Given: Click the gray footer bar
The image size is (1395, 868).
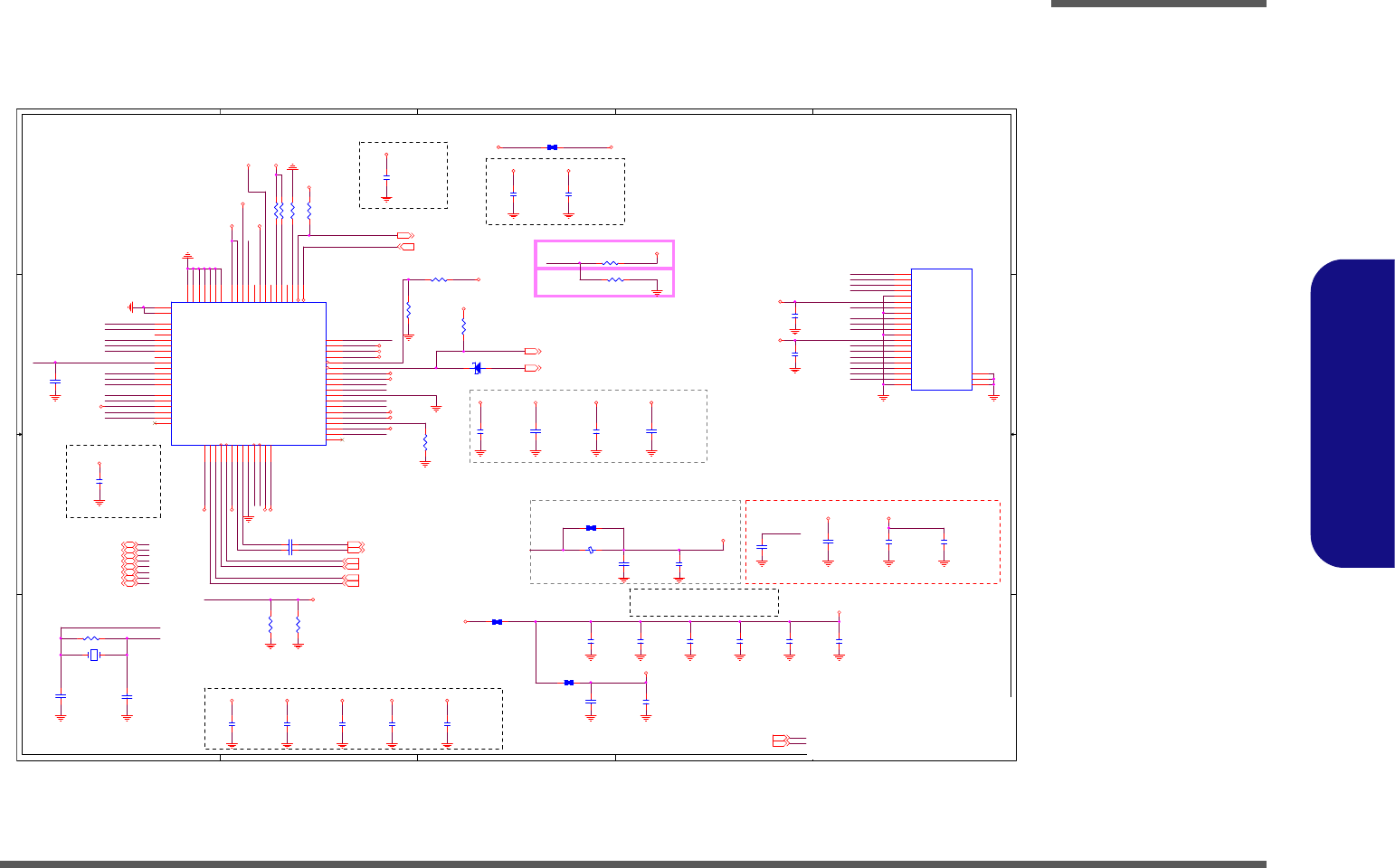Looking at the screenshot, I should click(633, 864).
